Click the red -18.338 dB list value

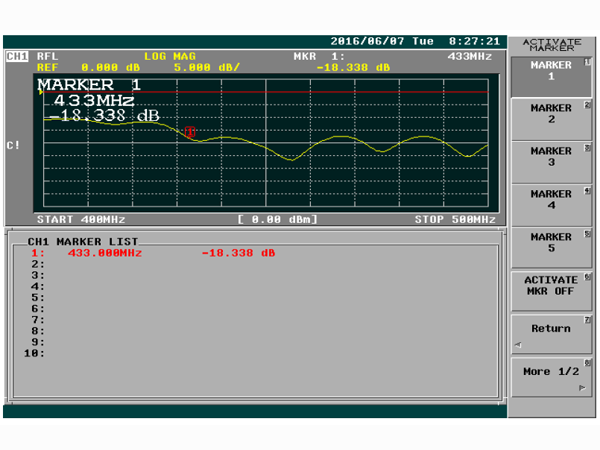click(238, 253)
